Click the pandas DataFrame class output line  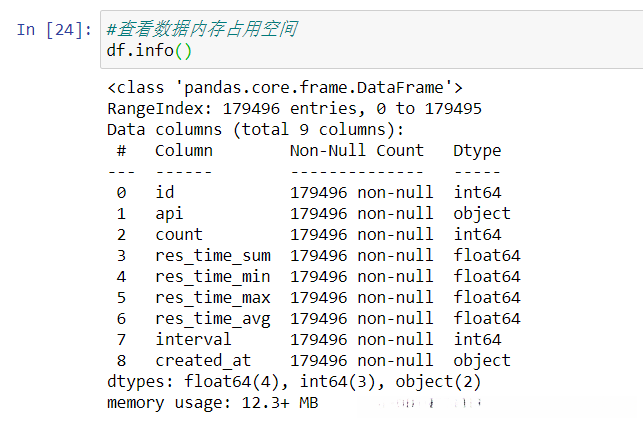284,88
